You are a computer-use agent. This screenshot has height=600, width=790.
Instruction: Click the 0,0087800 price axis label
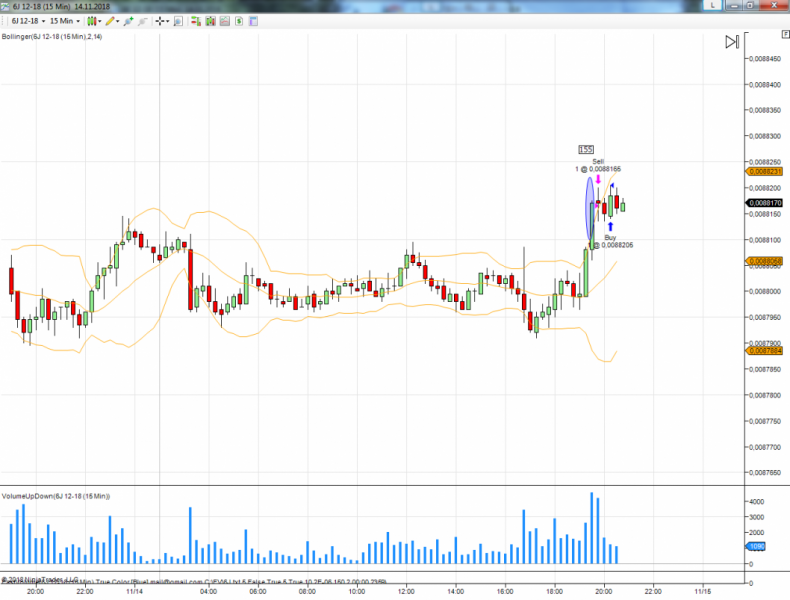[765, 395]
